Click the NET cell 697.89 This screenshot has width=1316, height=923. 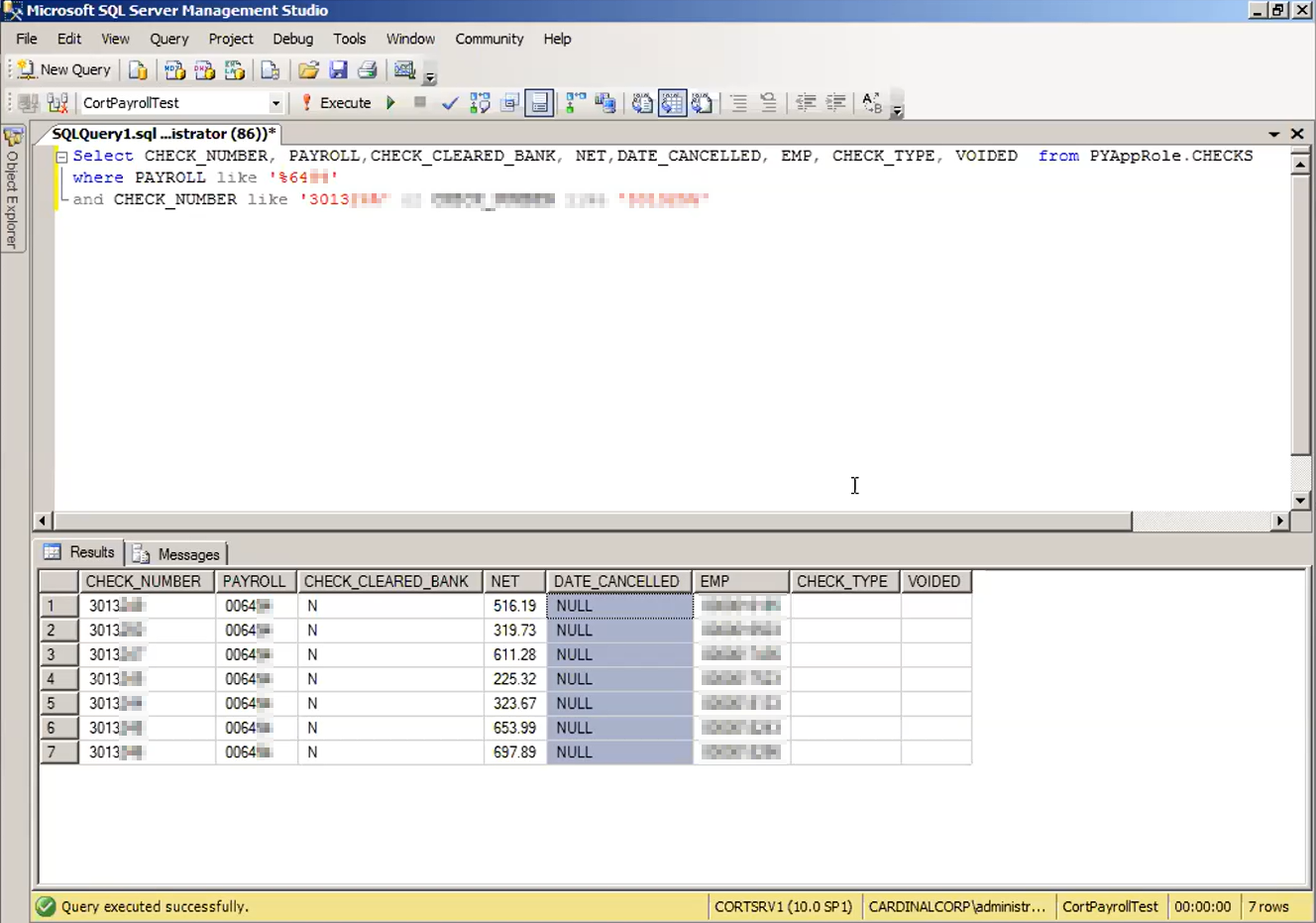(x=514, y=752)
